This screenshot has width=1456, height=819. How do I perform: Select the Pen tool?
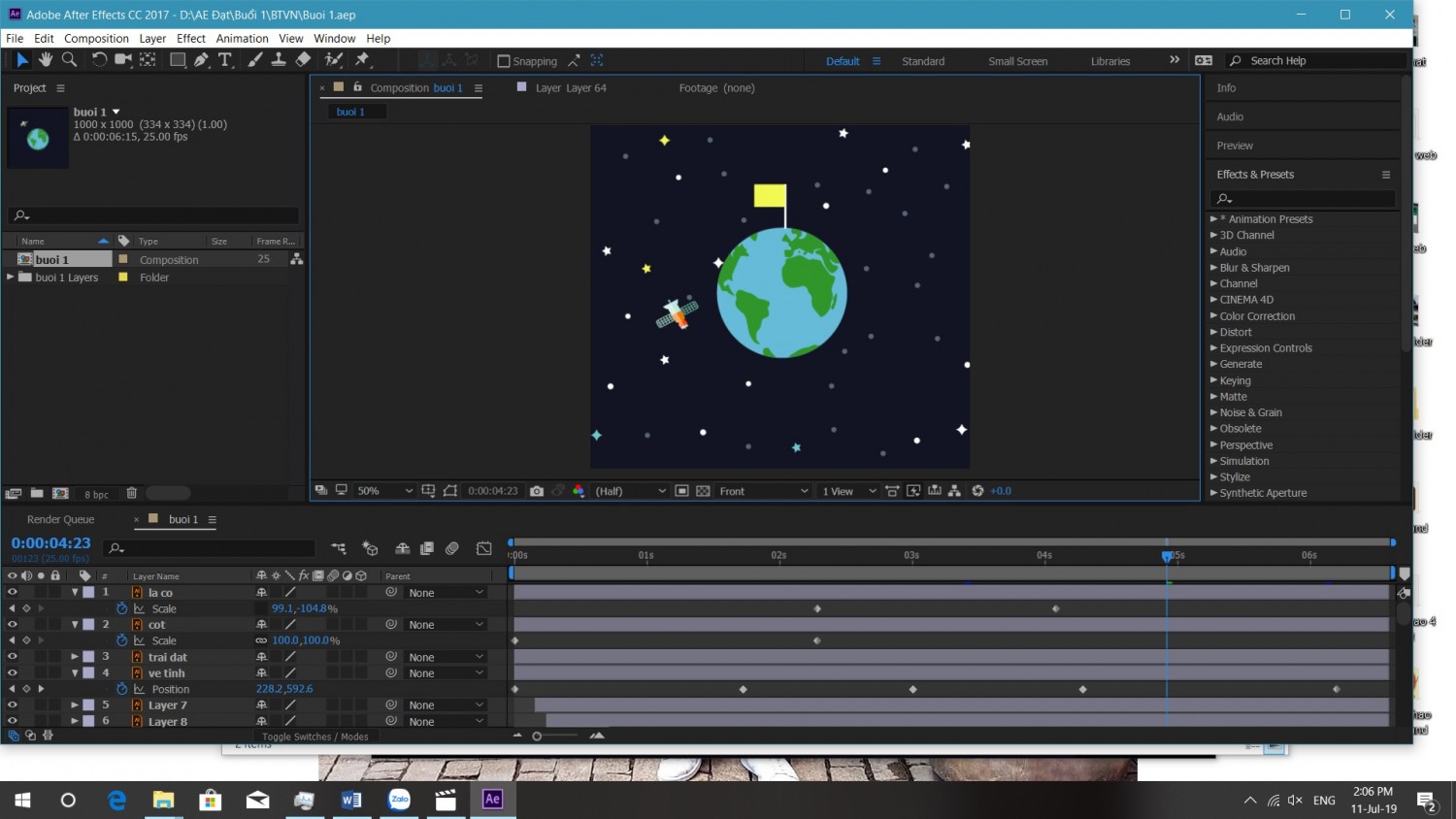(201, 60)
